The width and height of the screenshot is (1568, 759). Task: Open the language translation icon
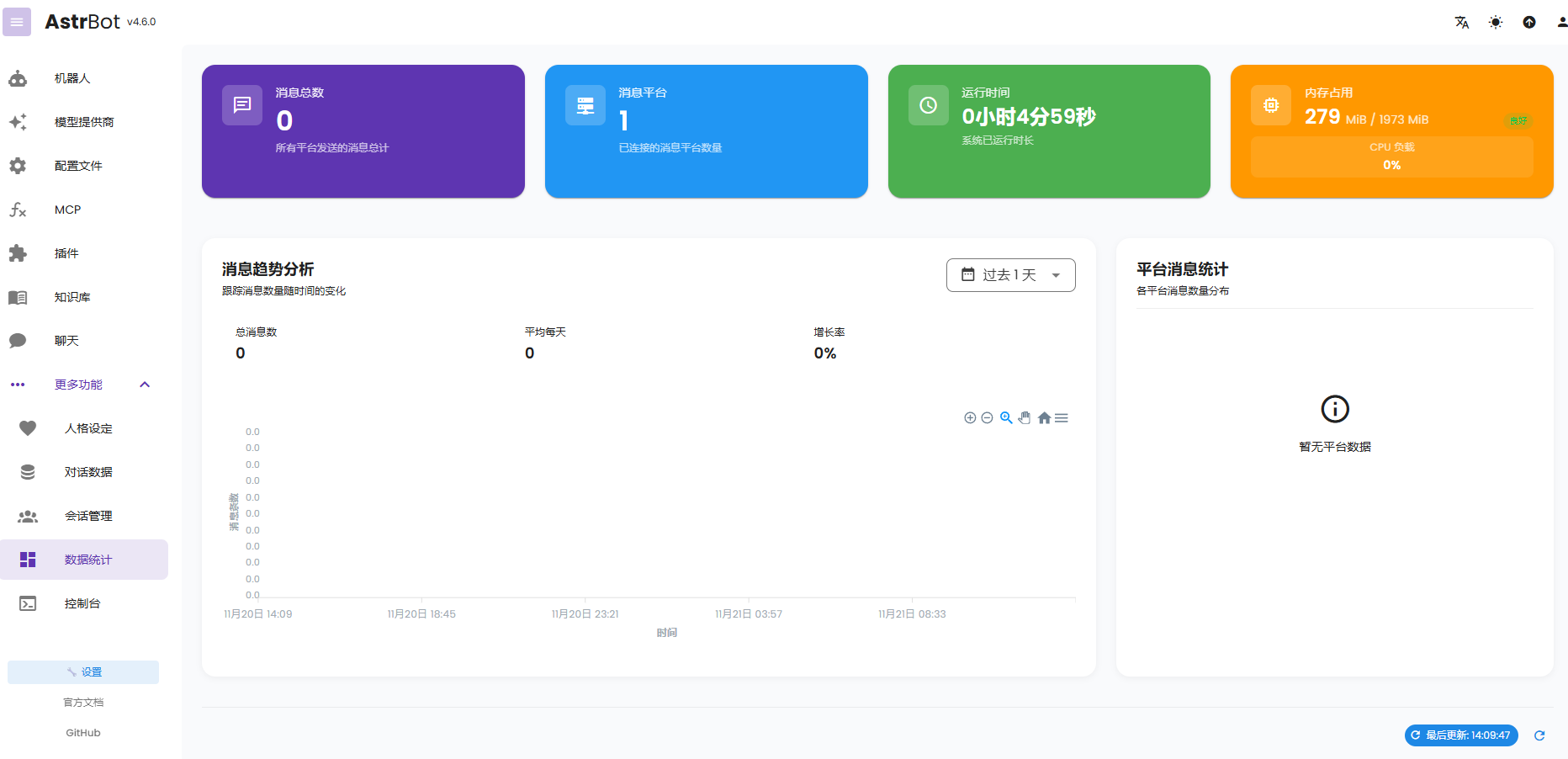coord(1462,23)
